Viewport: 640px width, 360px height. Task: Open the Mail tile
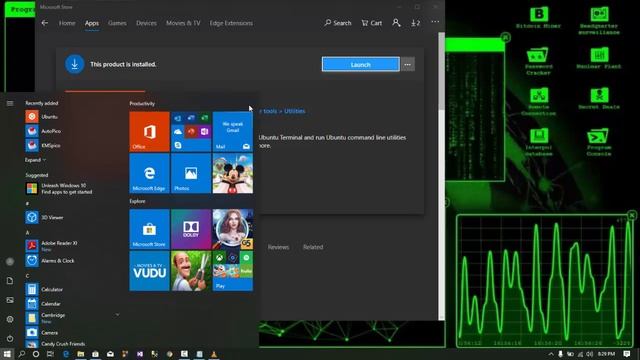(x=233, y=131)
